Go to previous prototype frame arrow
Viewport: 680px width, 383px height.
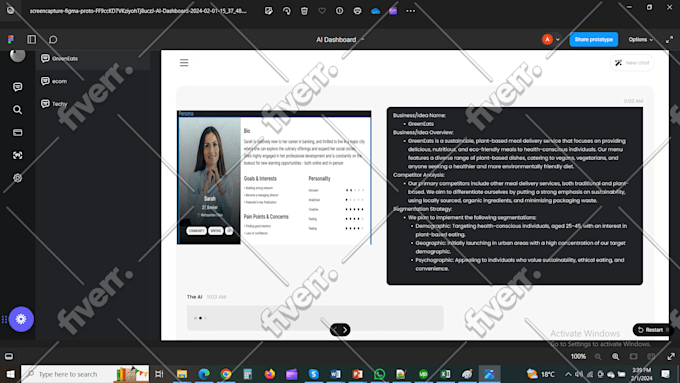click(335, 330)
